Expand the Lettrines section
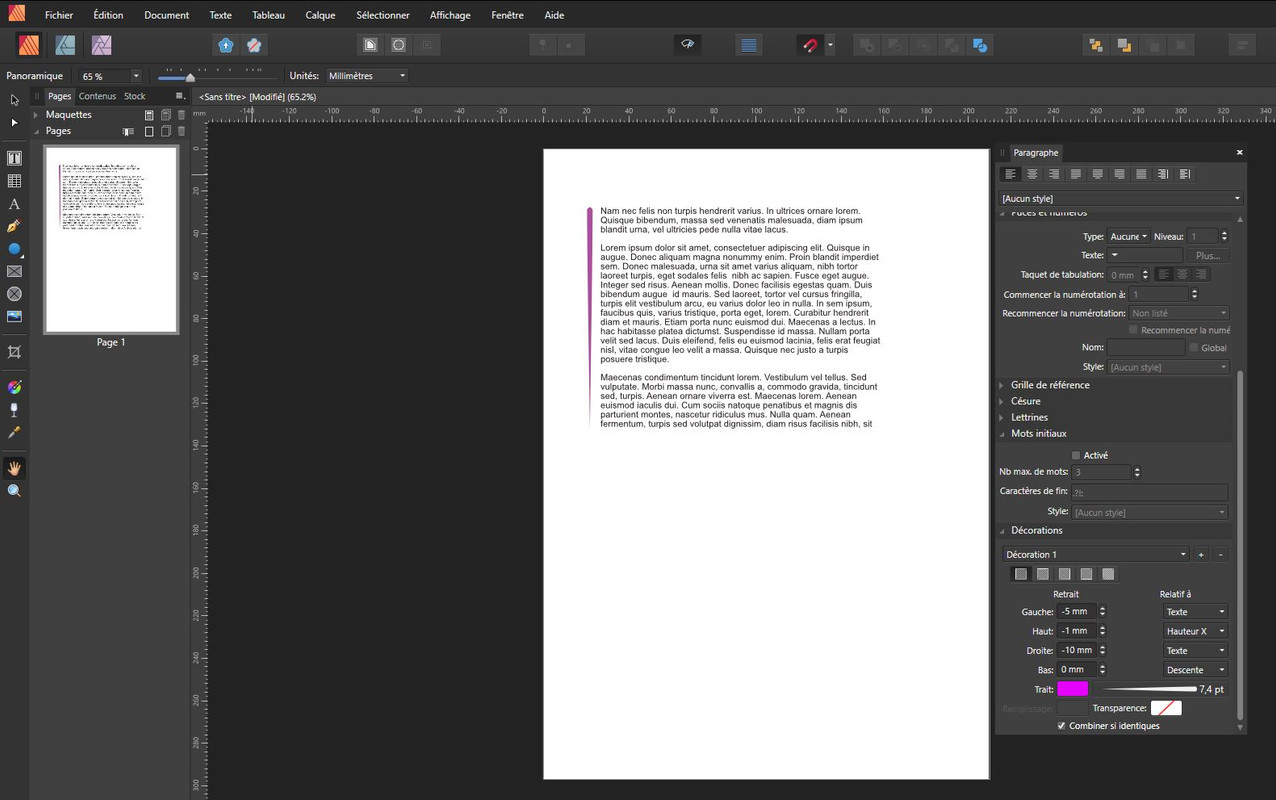1276x800 pixels. (x=1002, y=417)
